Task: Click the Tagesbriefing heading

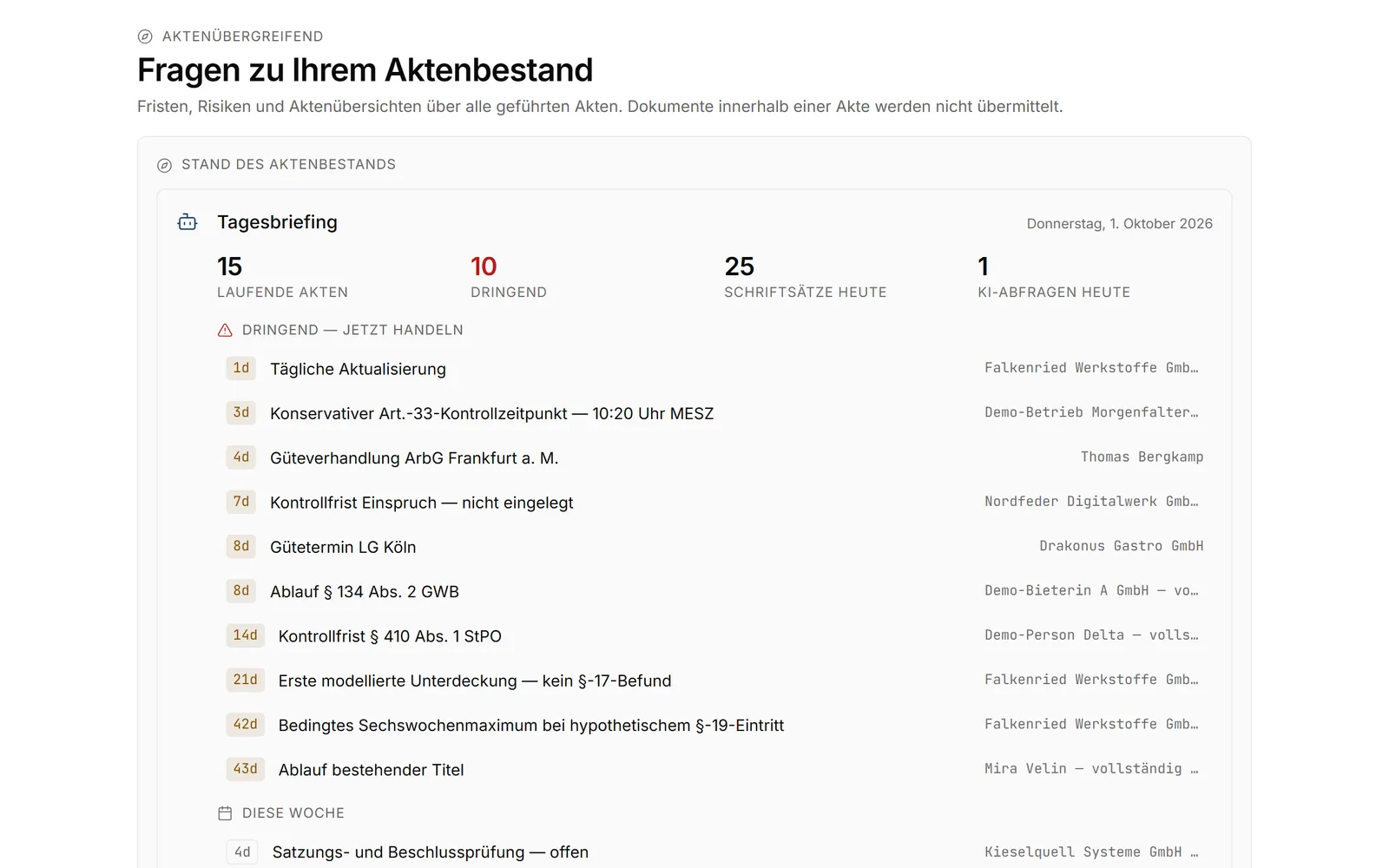Action: point(277,222)
